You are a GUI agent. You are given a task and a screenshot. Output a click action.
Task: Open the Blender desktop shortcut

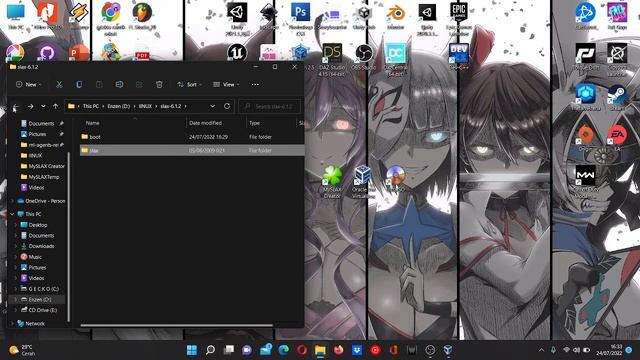[x=396, y=16]
